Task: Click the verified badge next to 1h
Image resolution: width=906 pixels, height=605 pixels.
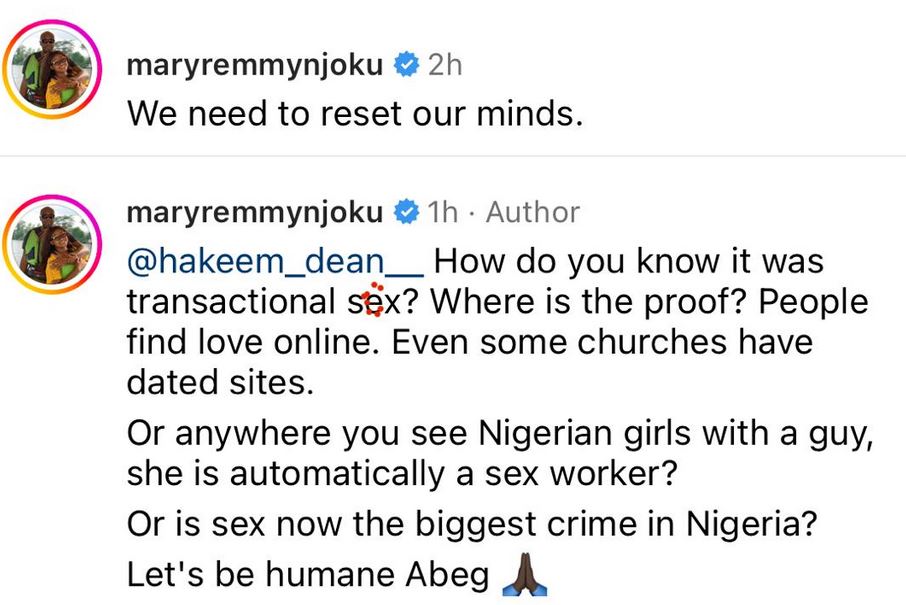Action: [405, 212]
